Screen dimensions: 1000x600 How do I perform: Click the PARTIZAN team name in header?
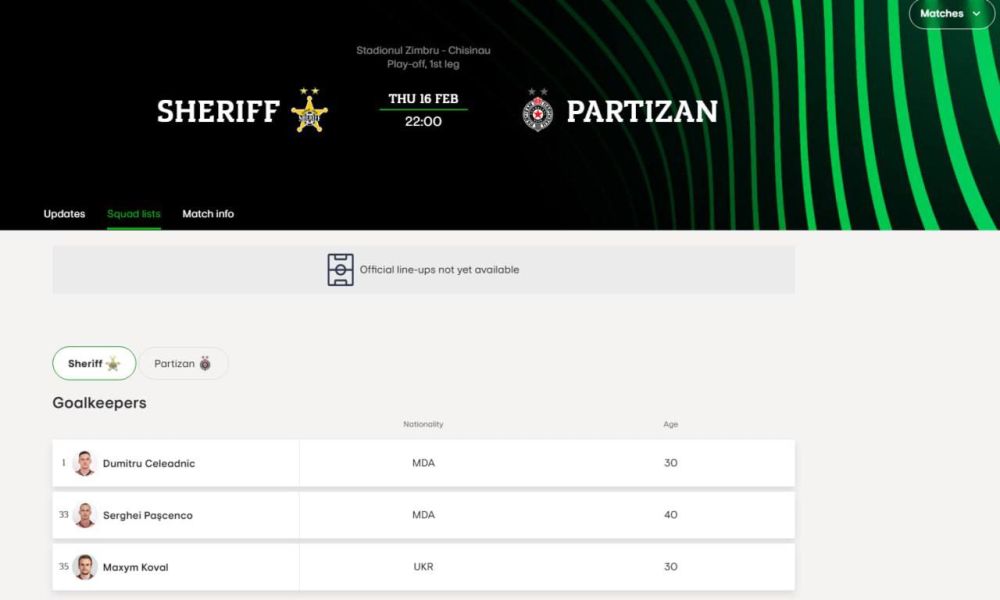click(642, 111)
